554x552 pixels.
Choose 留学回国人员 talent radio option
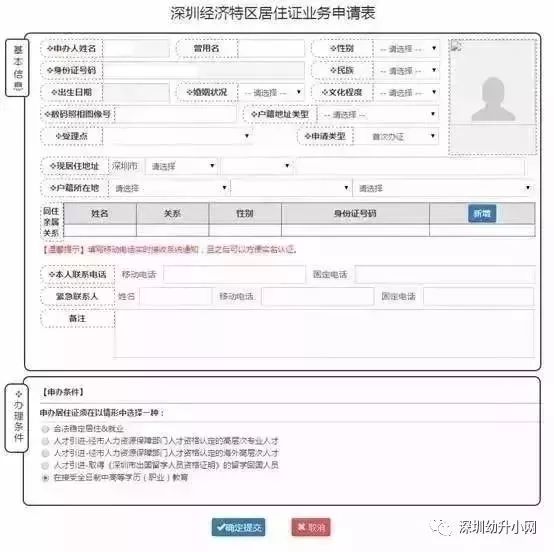tap(45, 465)
